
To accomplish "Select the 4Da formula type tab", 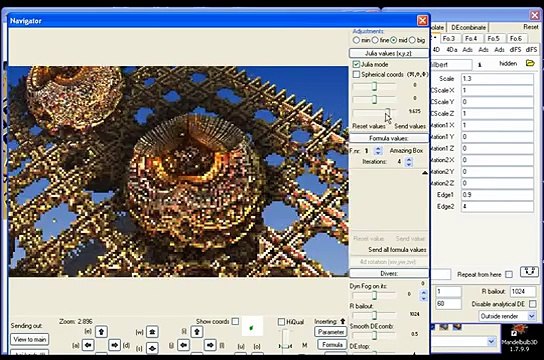I will pyautogui.click(x=452, y=50).
